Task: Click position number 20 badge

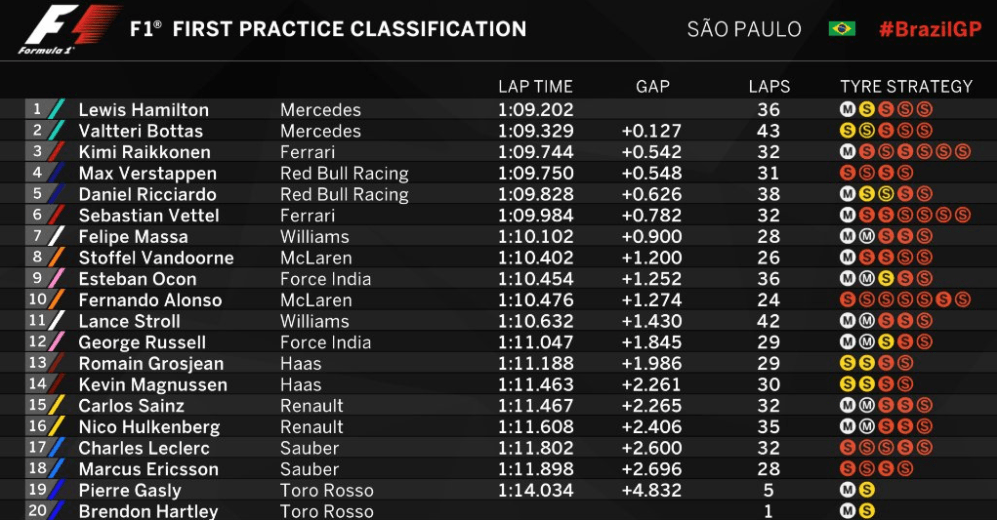Action: click(x=37, y=510)
